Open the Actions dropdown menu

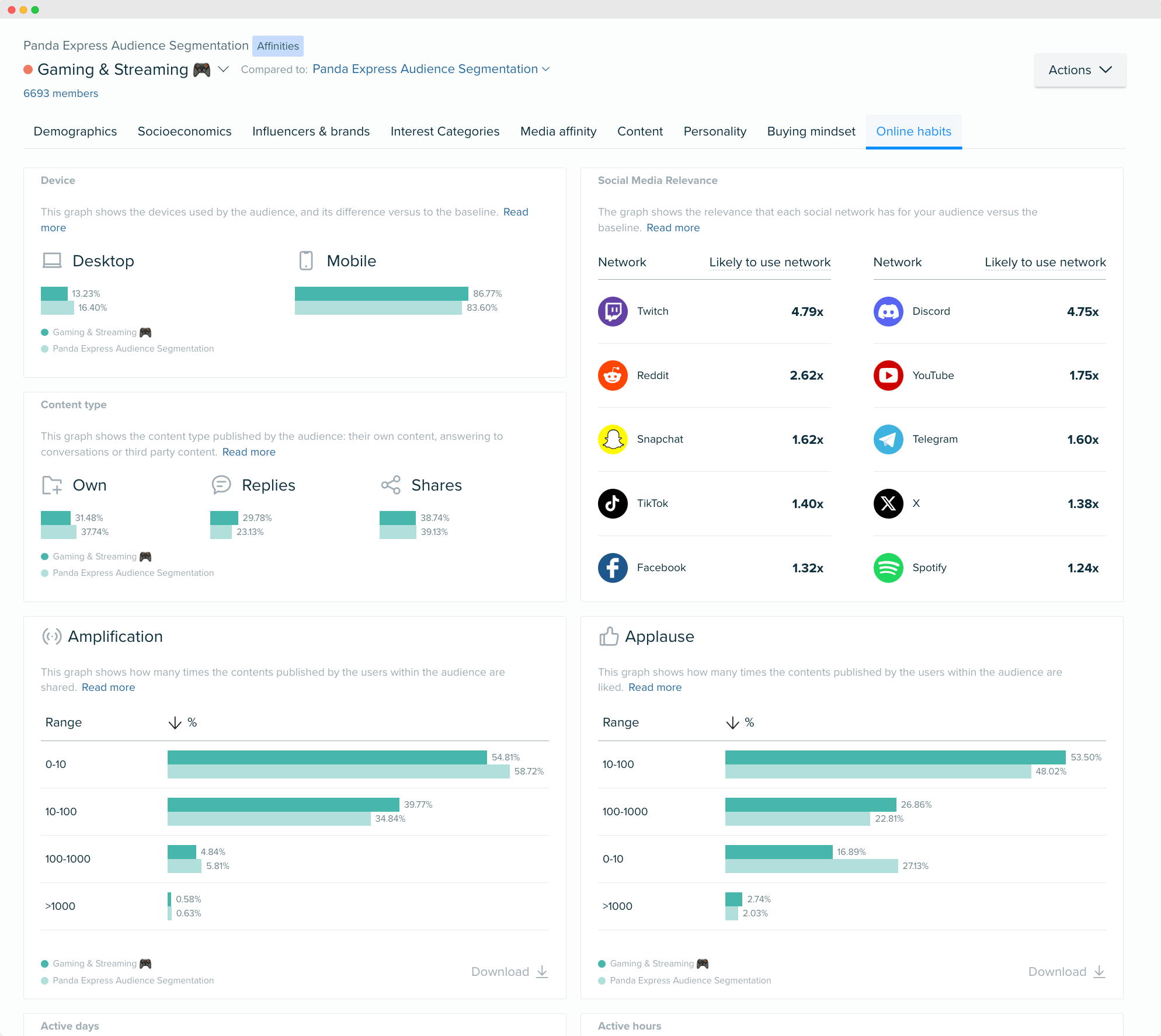coord(1079,69)
